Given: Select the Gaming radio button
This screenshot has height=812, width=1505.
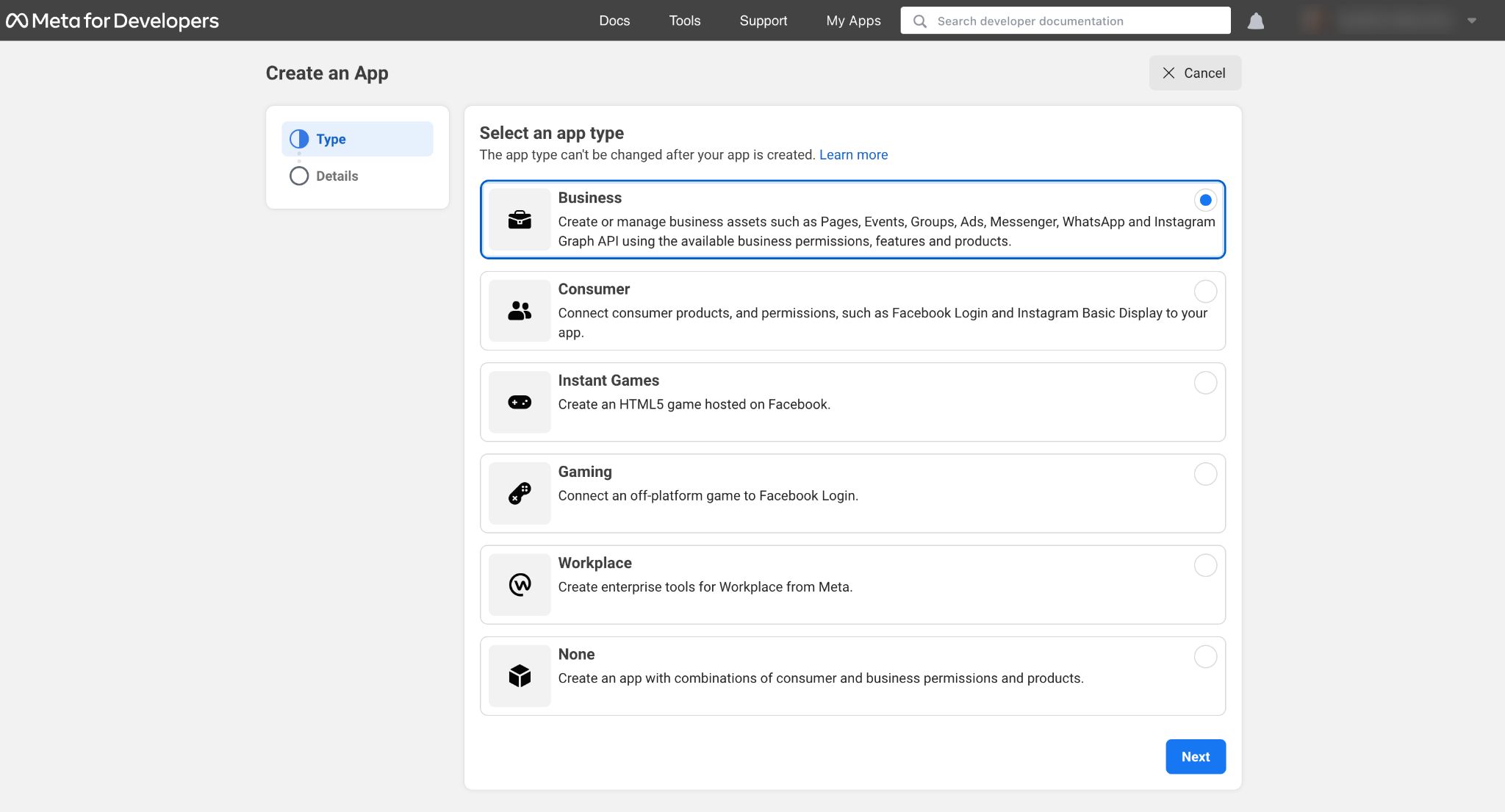Looking at the screenshot, I should (1205, 474).
